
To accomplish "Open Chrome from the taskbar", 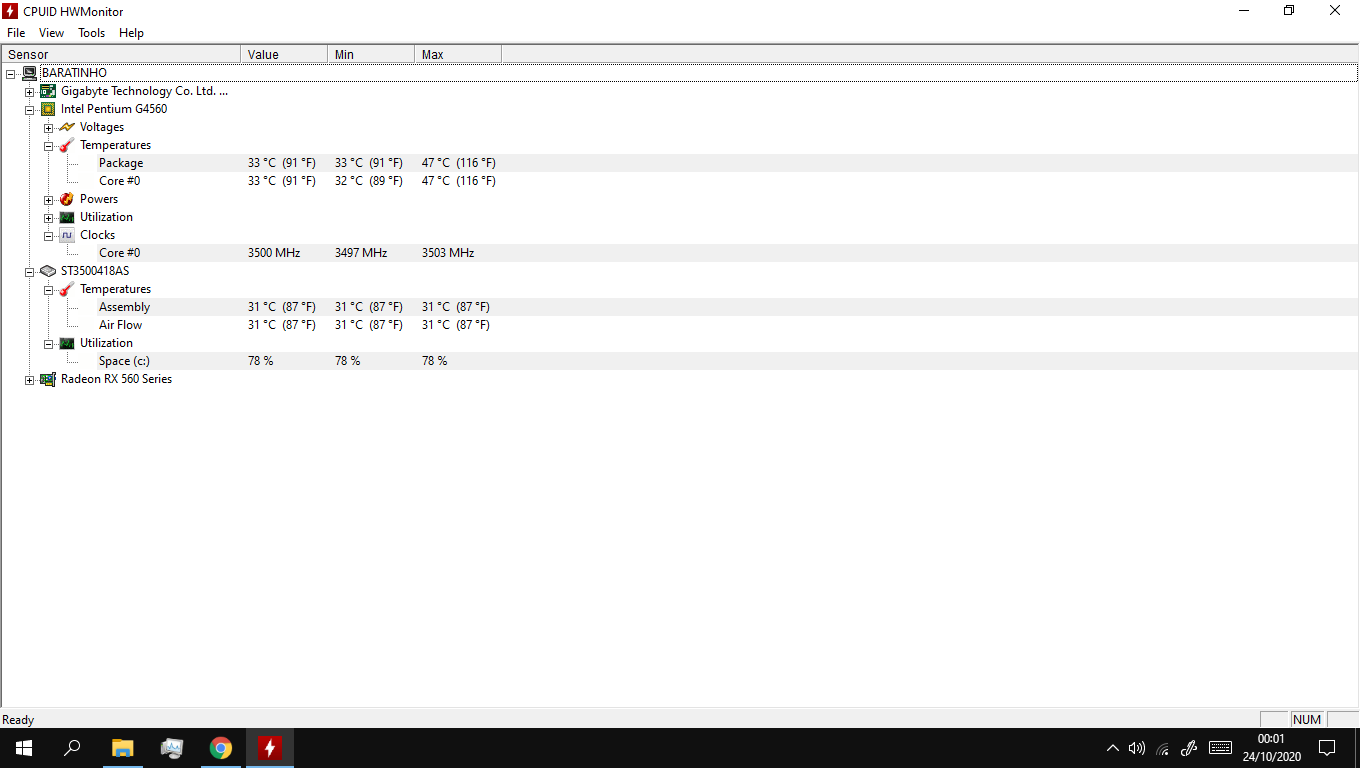I will [221, 748].
